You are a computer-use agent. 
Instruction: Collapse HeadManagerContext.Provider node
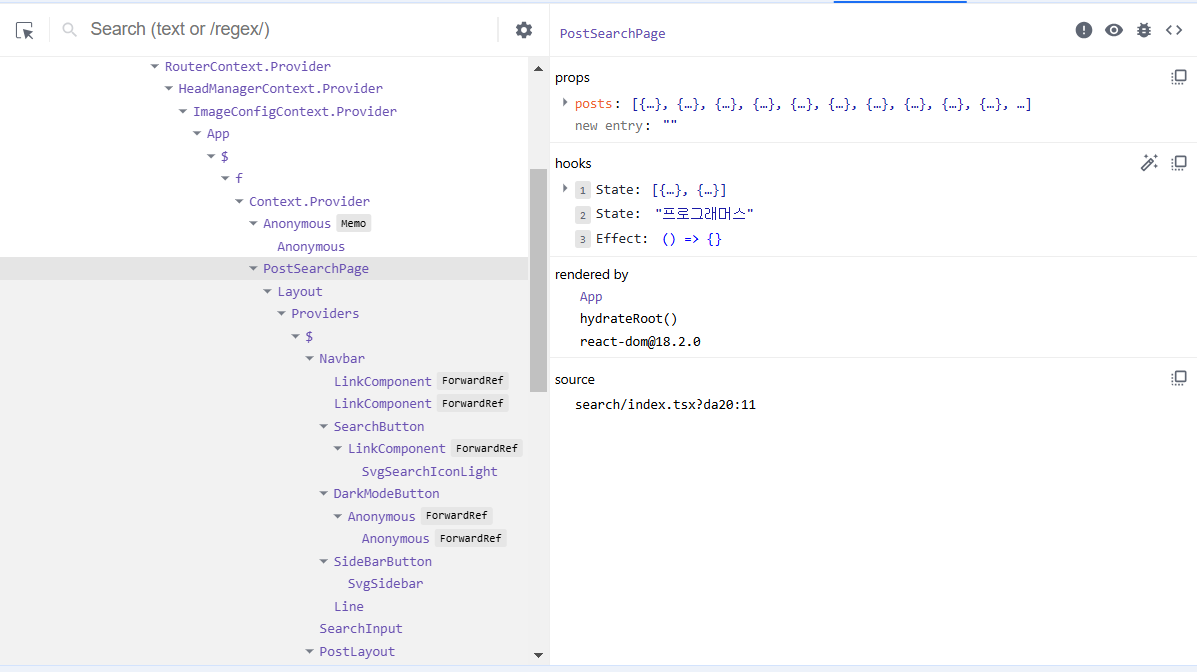169,89
